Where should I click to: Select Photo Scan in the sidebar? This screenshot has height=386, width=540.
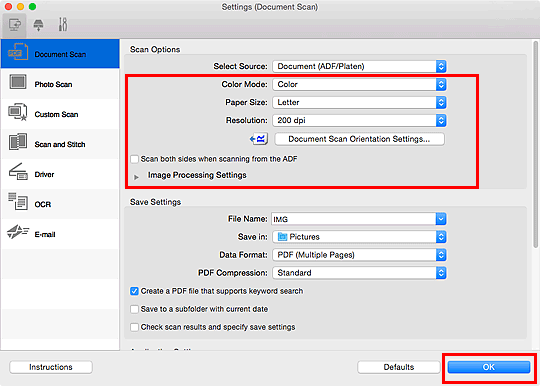click(60, 84)
